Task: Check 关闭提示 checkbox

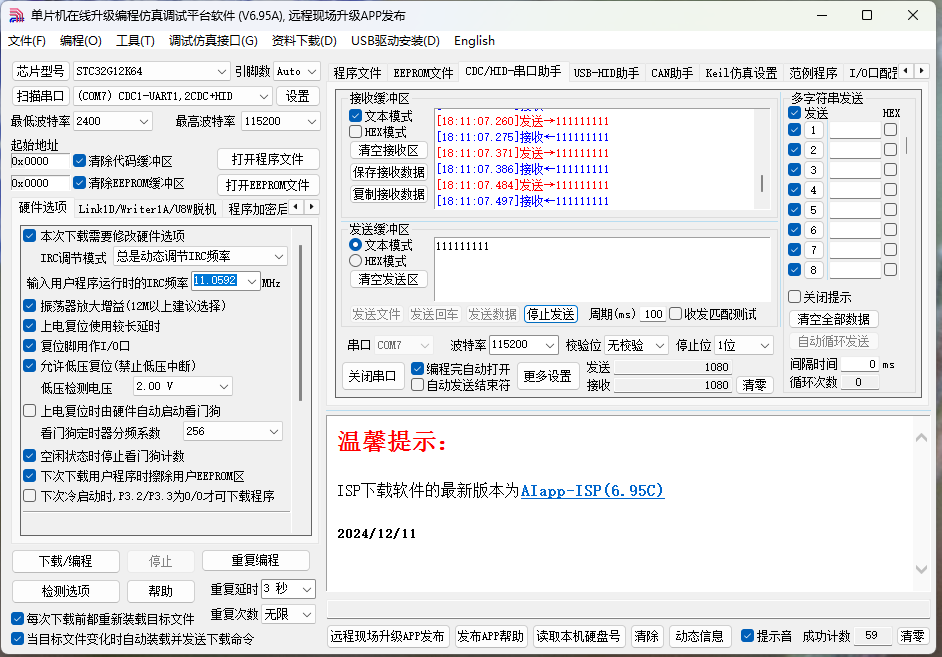Action: pyautogui.click(x=794, y=297)
